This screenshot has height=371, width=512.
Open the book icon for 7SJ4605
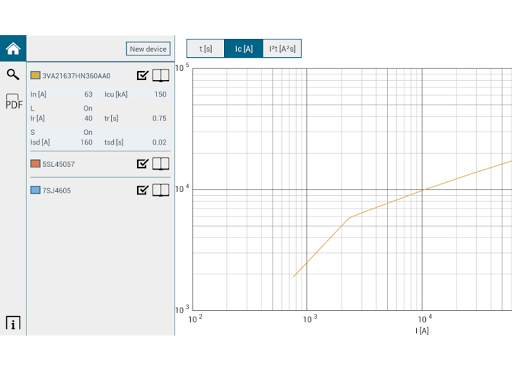click(161, 190)
